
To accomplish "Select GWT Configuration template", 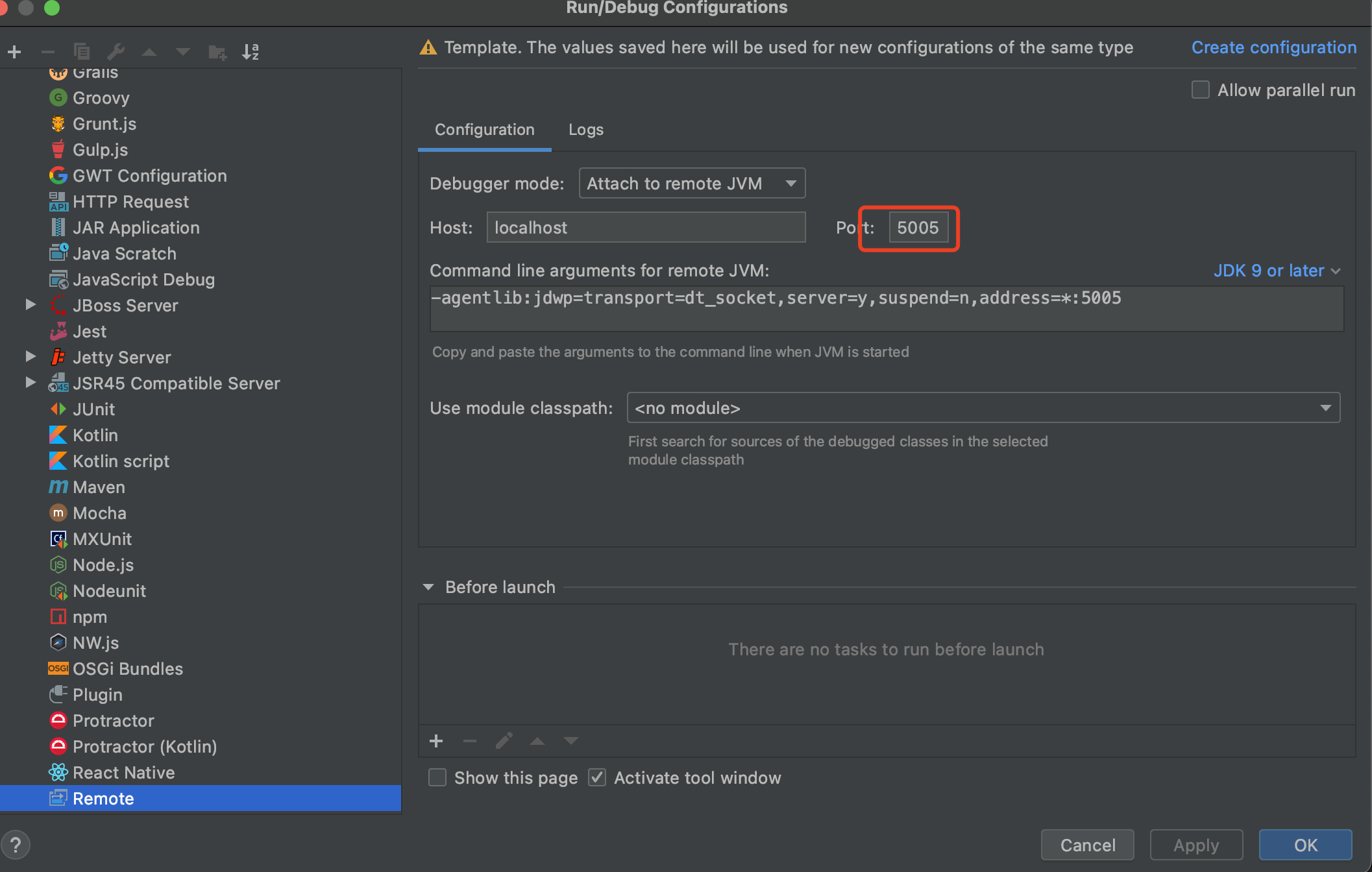I will coord(149,176).
